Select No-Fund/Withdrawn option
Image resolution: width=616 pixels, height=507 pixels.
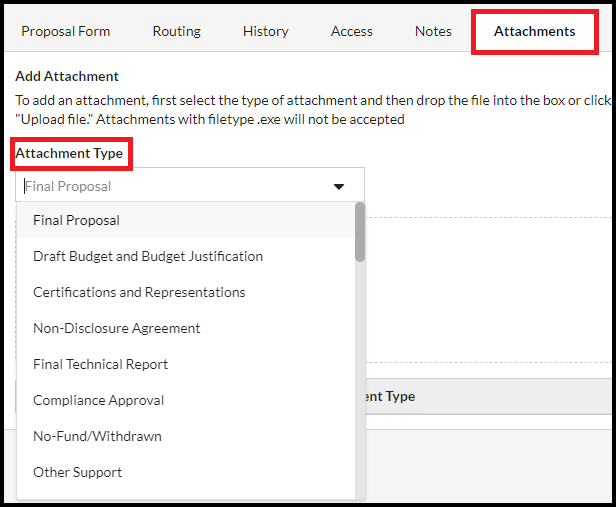pyautogui.click(x=97, y=436)
